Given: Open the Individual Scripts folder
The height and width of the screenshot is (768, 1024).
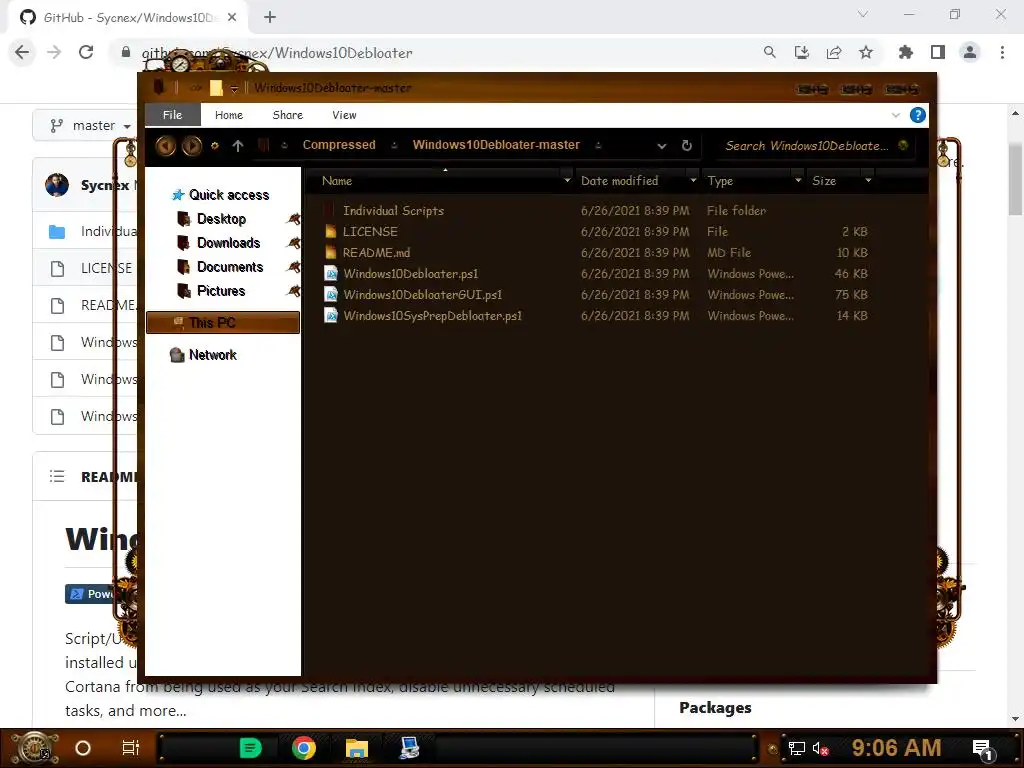Looking at the screenshot, I should coord(393,211).
